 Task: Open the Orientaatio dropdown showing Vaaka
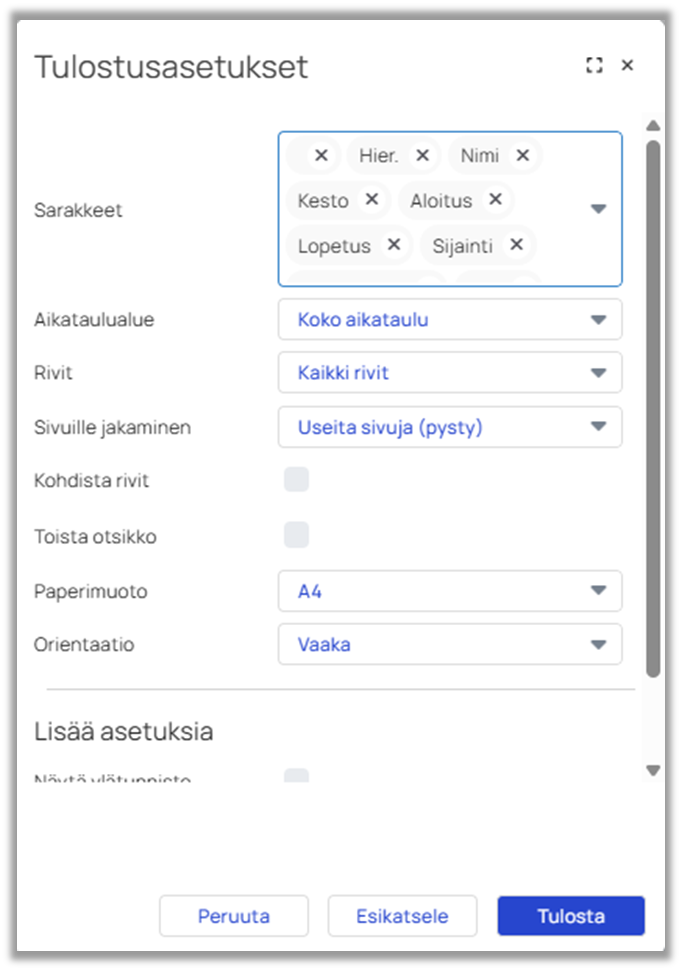(x=450, y=644)
